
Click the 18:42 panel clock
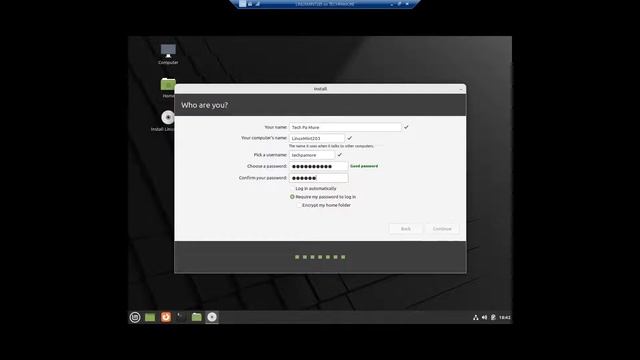(x=505, y=317)
